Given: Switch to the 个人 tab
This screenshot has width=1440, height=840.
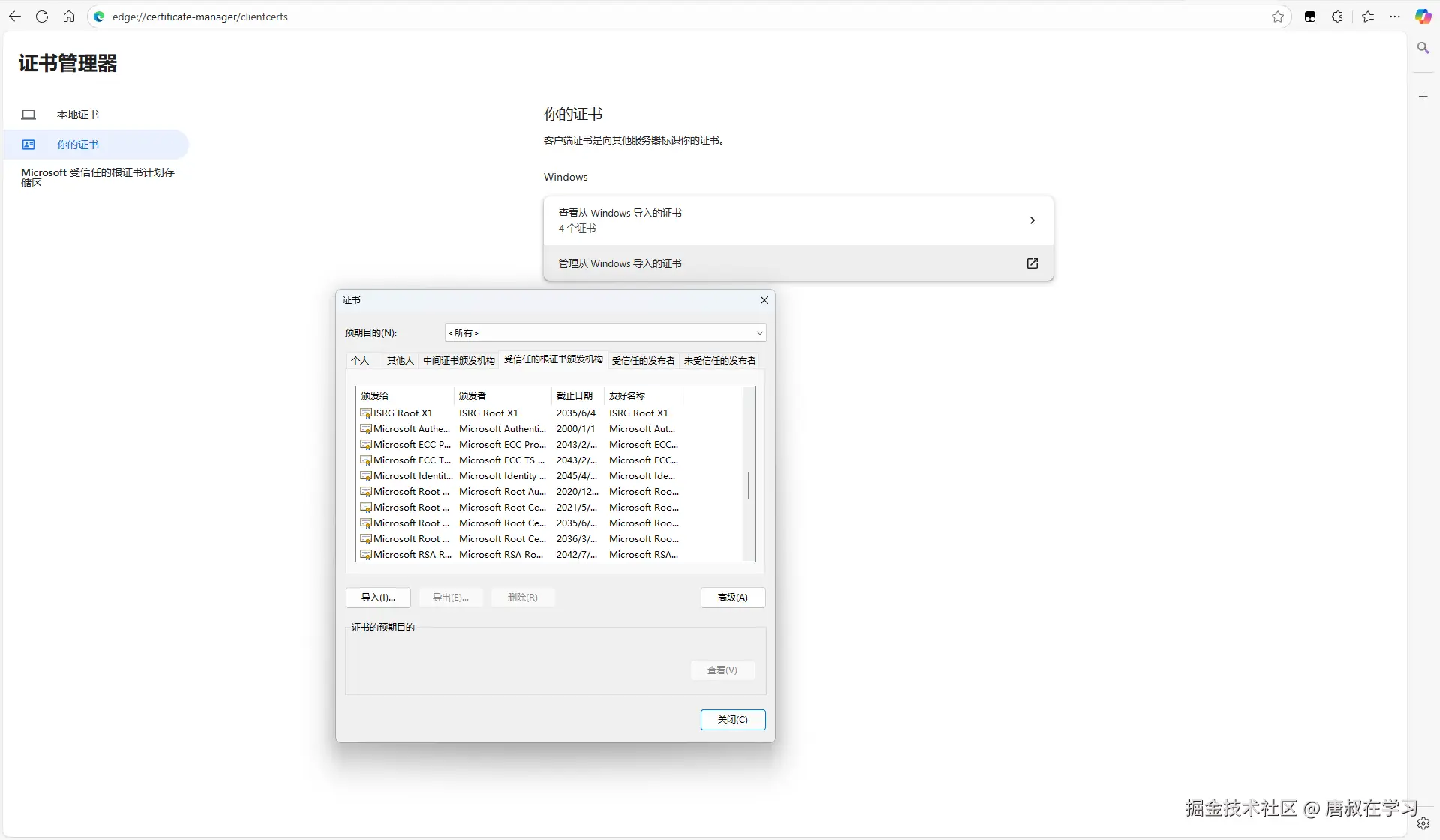Looking at the screenshot, I should click(x=360, y=361).
